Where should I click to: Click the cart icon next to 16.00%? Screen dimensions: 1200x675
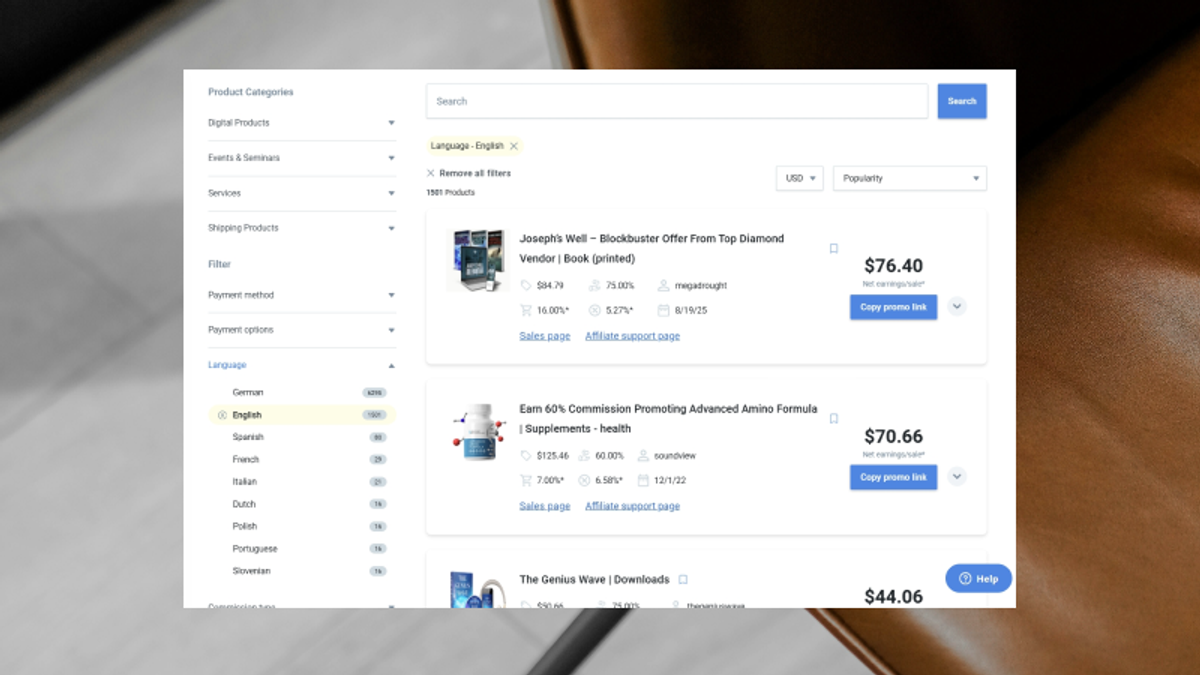526,311
